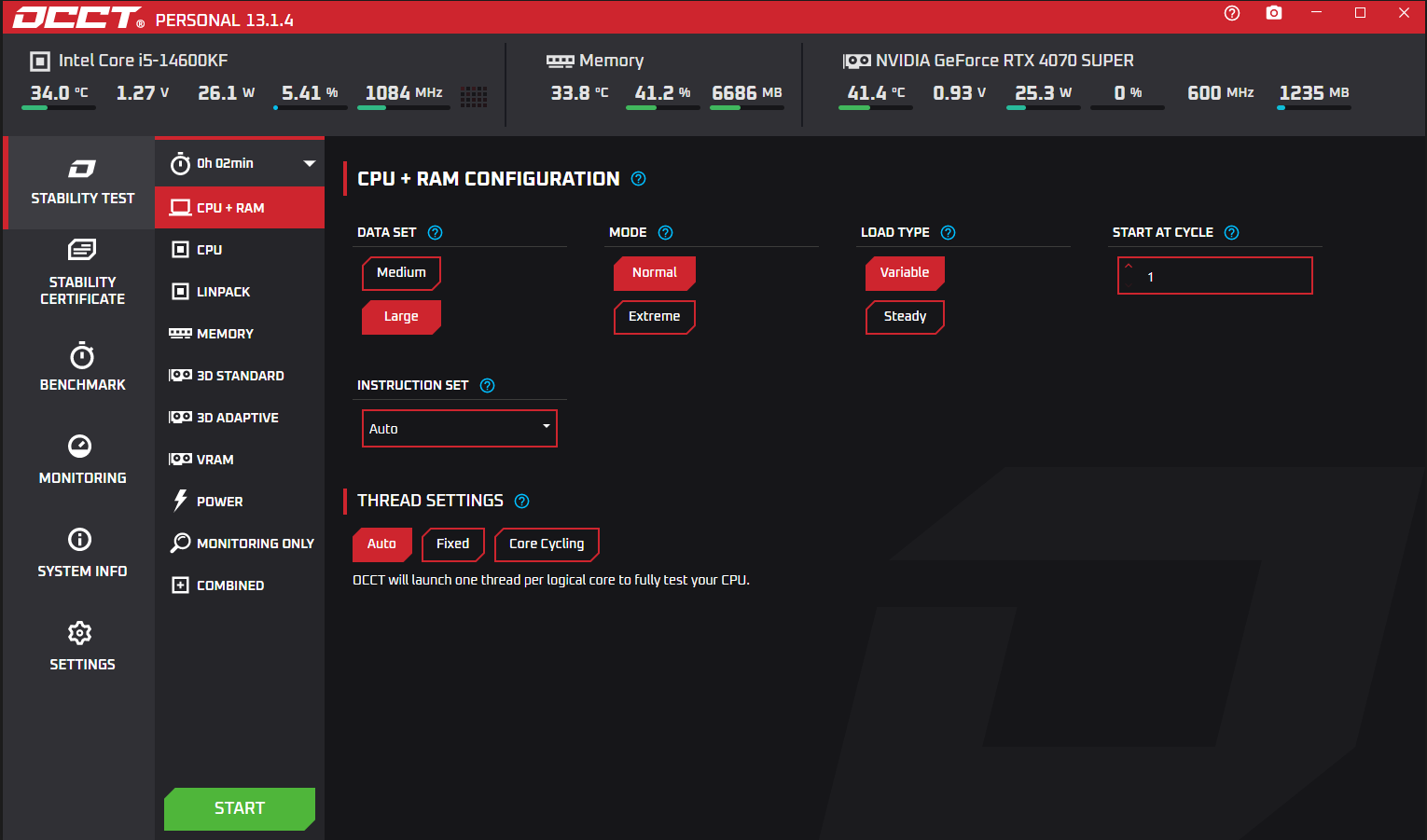Viewport: 1427px width, 840px height.
Task: Select the MEMORY test
Action: (240, 334)
